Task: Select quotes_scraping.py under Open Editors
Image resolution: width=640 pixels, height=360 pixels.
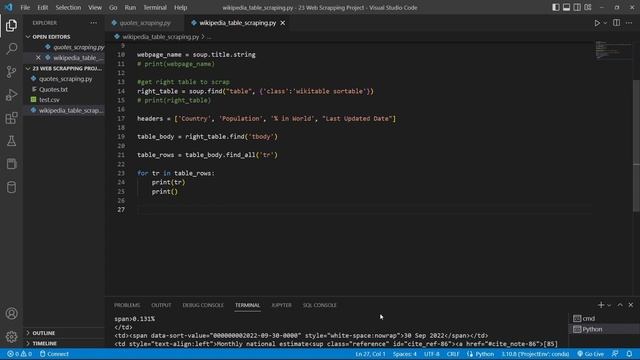Action: (x=64, y=47)
